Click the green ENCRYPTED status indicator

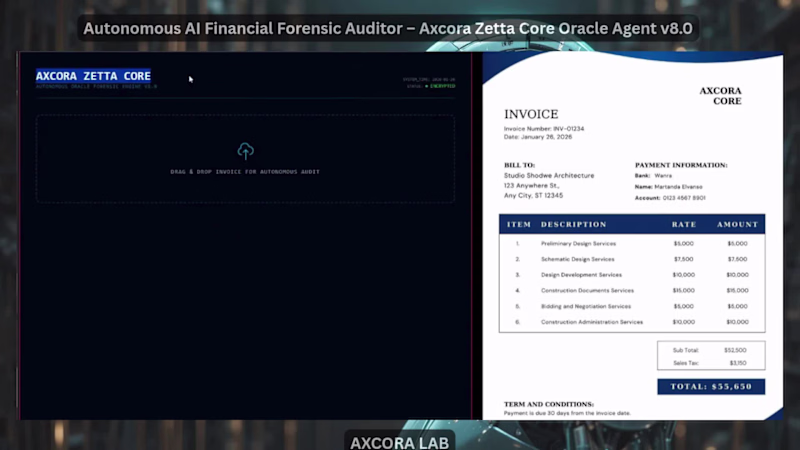tap(440, 86)
